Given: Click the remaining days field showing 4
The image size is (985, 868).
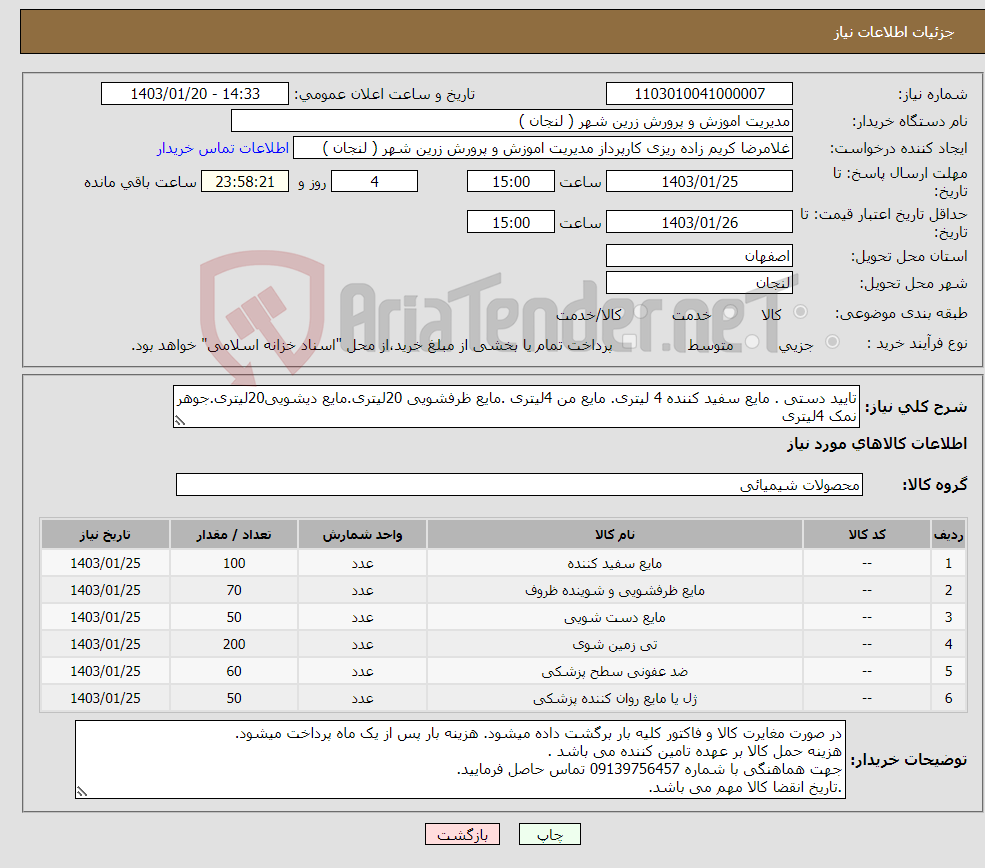Looking at the screenshot, I should [374, 182].
